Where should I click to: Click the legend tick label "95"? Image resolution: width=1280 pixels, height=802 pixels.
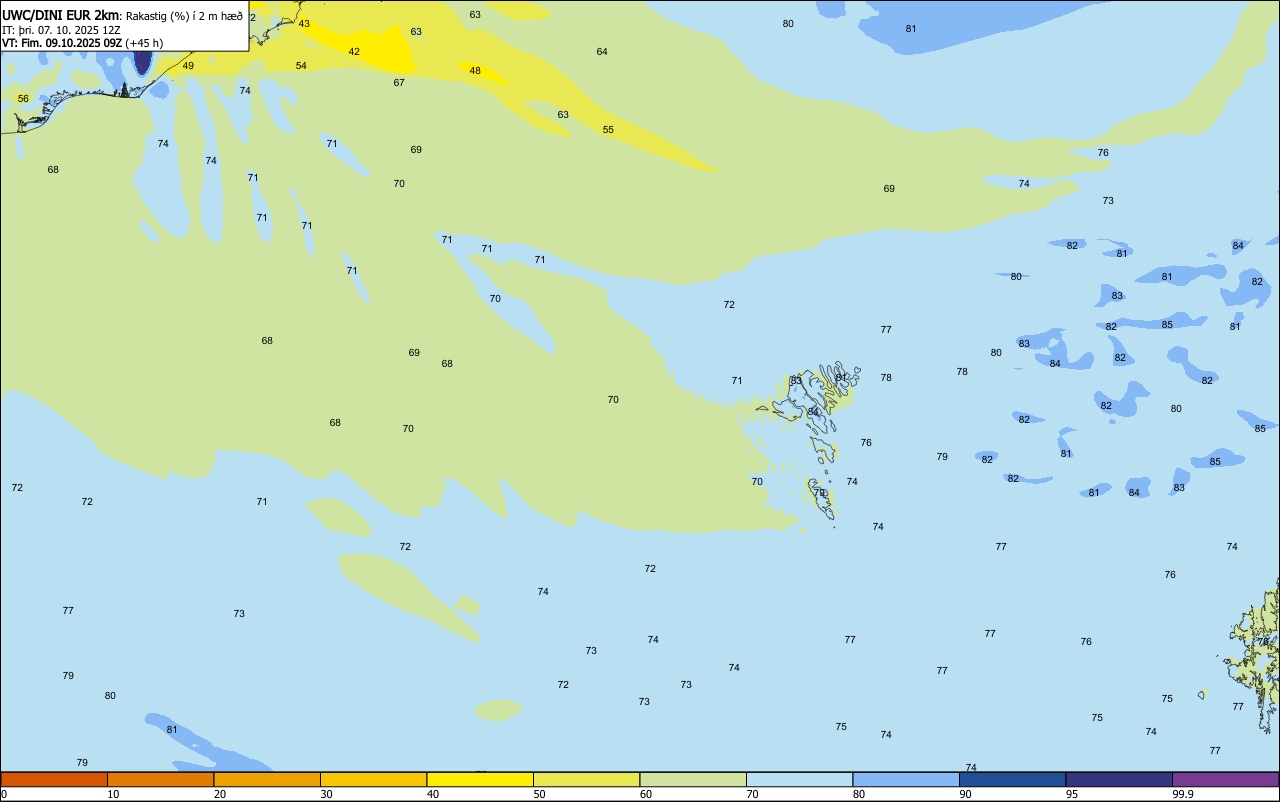coord(1072,794)
